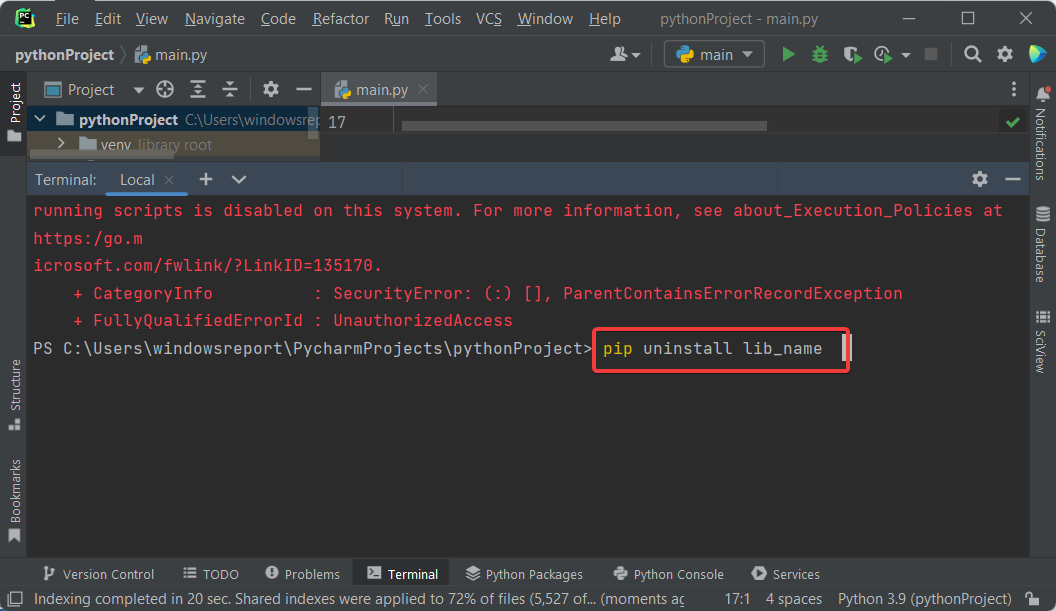1056x611 pixels.
Task: Toggle the Project tool window sidebar button
Action: click(x=14, y=110)
